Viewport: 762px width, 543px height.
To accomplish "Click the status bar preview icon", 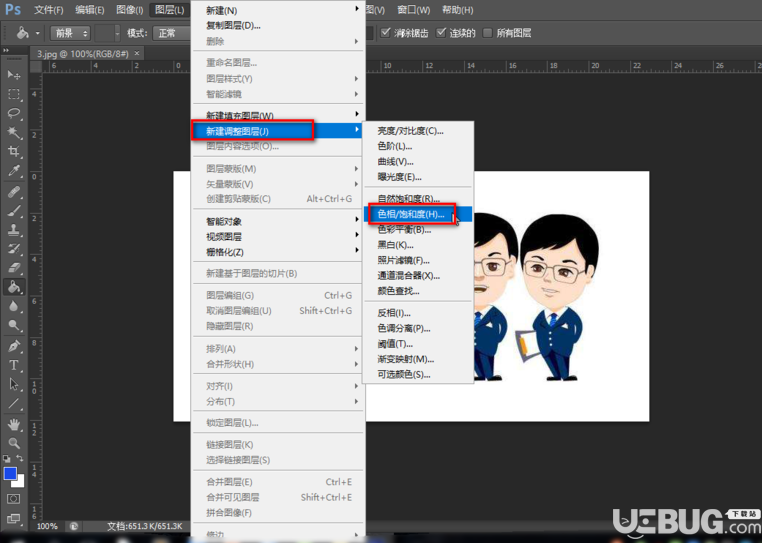I will 74,526.
